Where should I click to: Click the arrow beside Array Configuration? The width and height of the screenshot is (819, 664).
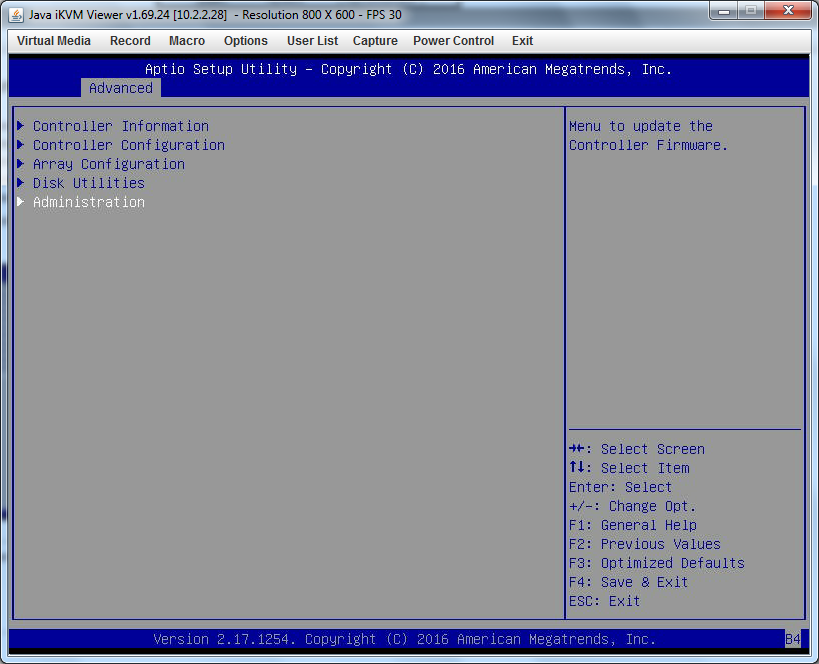pos(21,164)
